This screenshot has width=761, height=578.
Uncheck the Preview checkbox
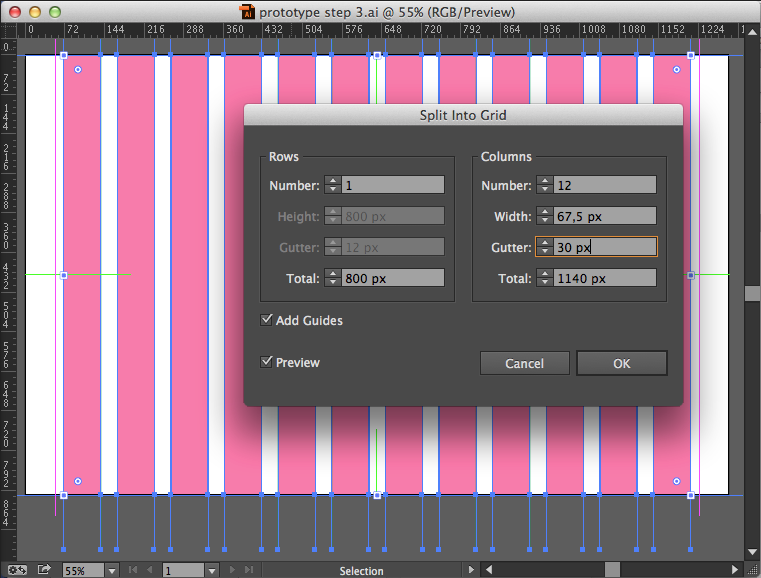click(267, 362)
